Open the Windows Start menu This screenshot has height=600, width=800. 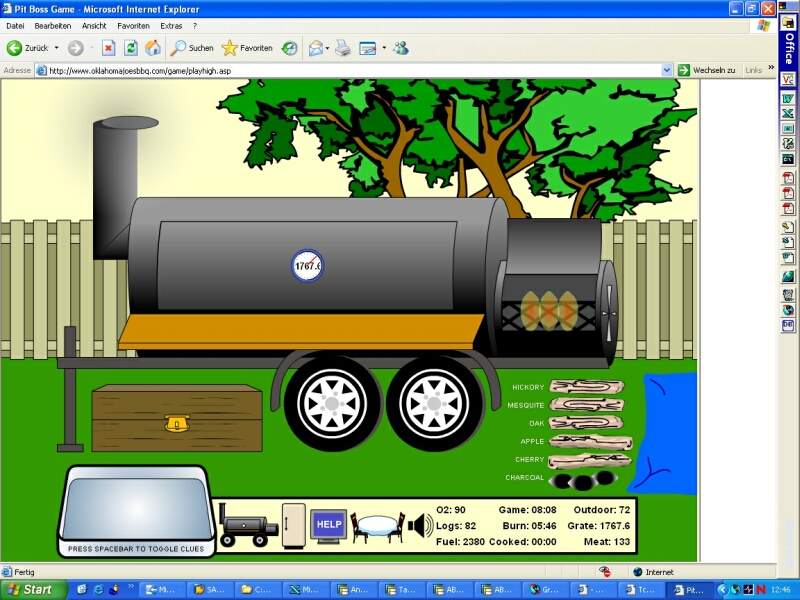[34, 590]
